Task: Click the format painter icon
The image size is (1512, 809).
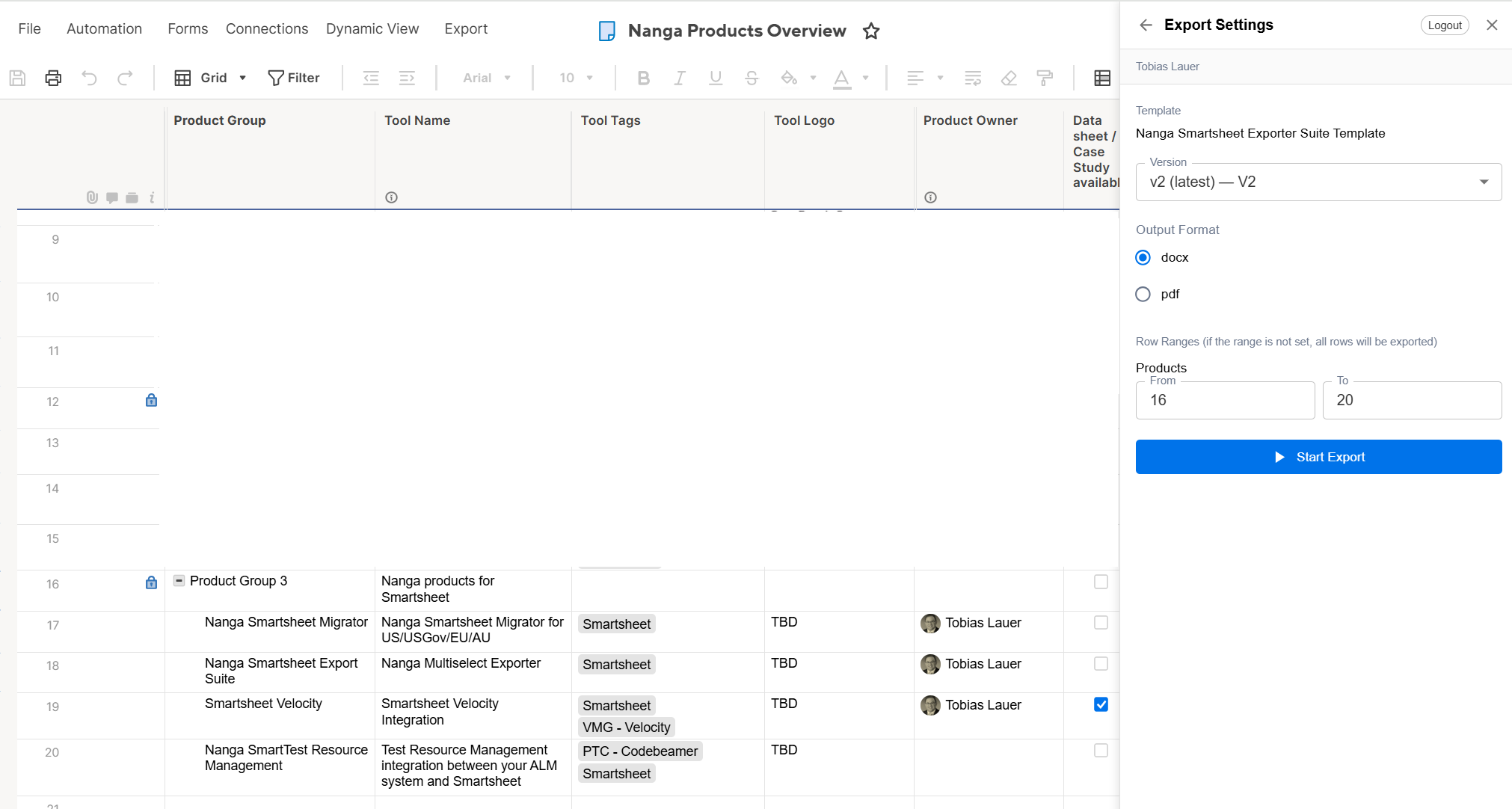Action: (1045, 78)
